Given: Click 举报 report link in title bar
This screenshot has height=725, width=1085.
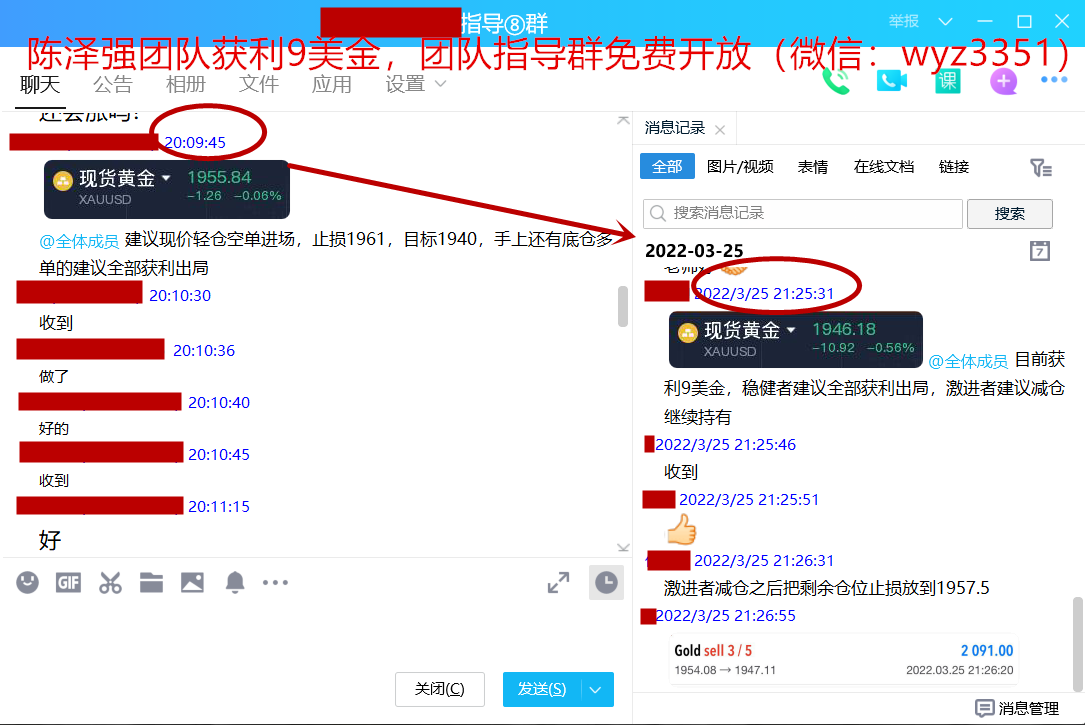Looking at the screenshot, I should point(904,21).
